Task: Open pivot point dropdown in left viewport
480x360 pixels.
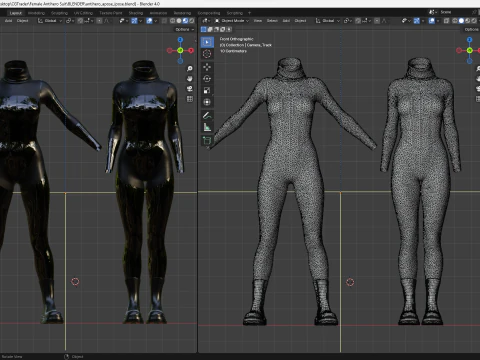Action: pos(70,21)
